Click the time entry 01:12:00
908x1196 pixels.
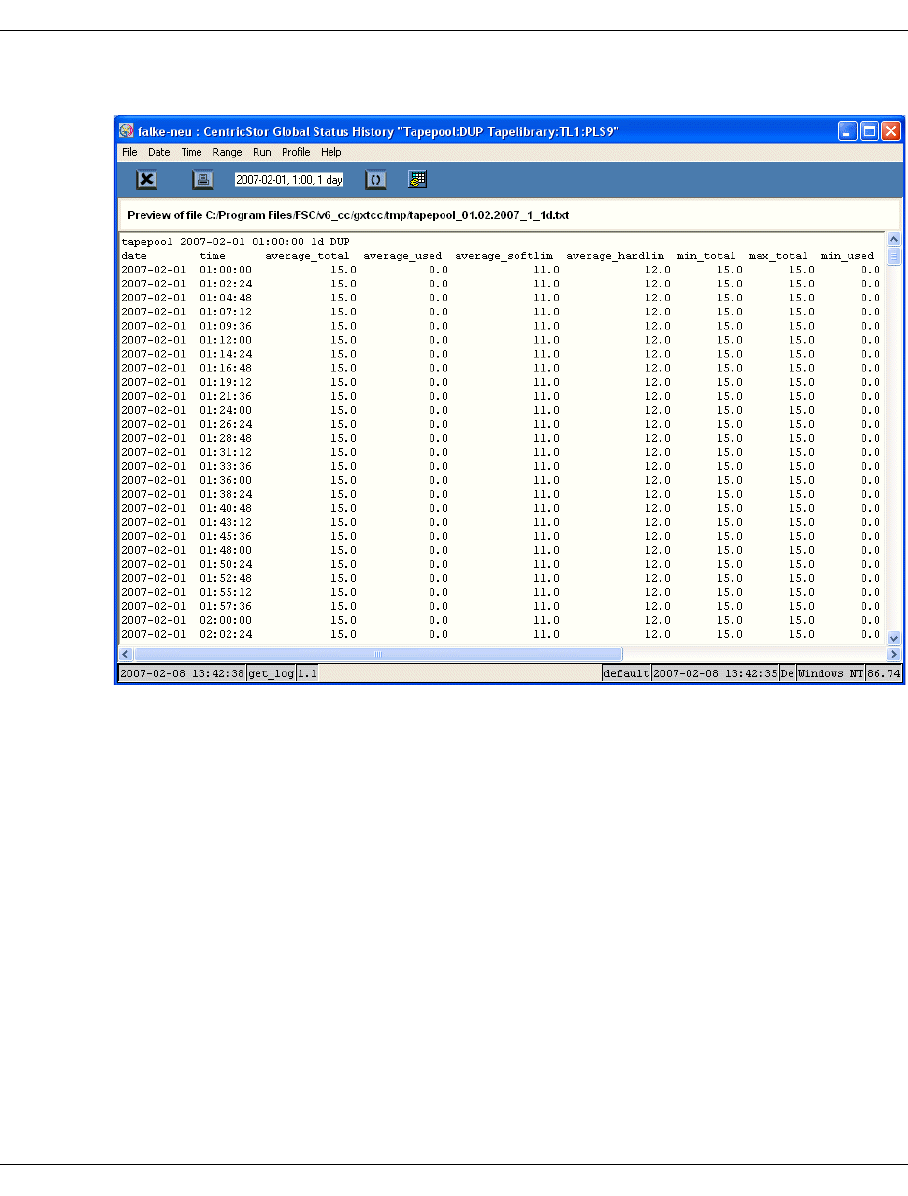coord(225,340)
